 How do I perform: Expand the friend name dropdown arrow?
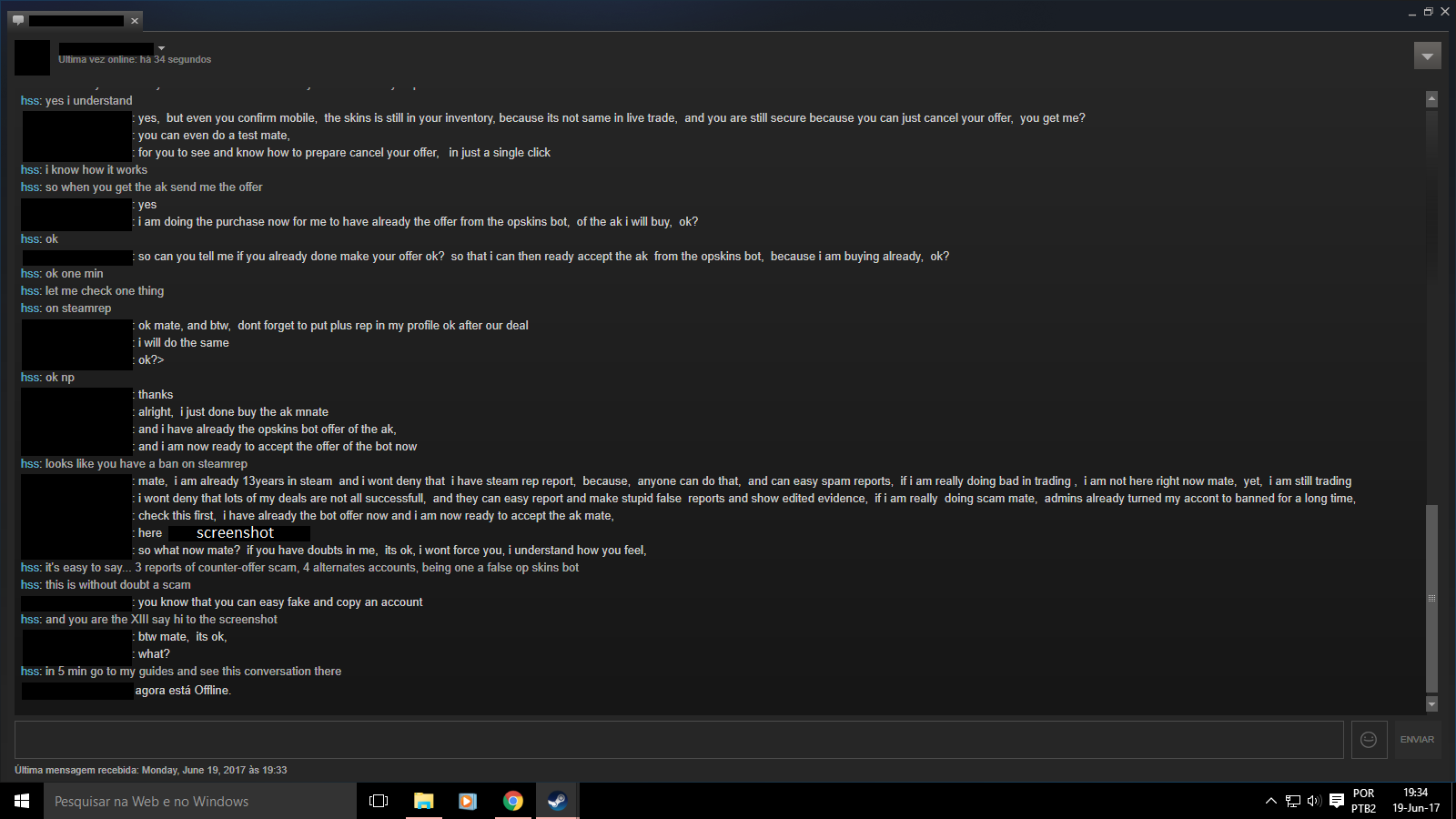pyautogui.click(x=161, y=48)
